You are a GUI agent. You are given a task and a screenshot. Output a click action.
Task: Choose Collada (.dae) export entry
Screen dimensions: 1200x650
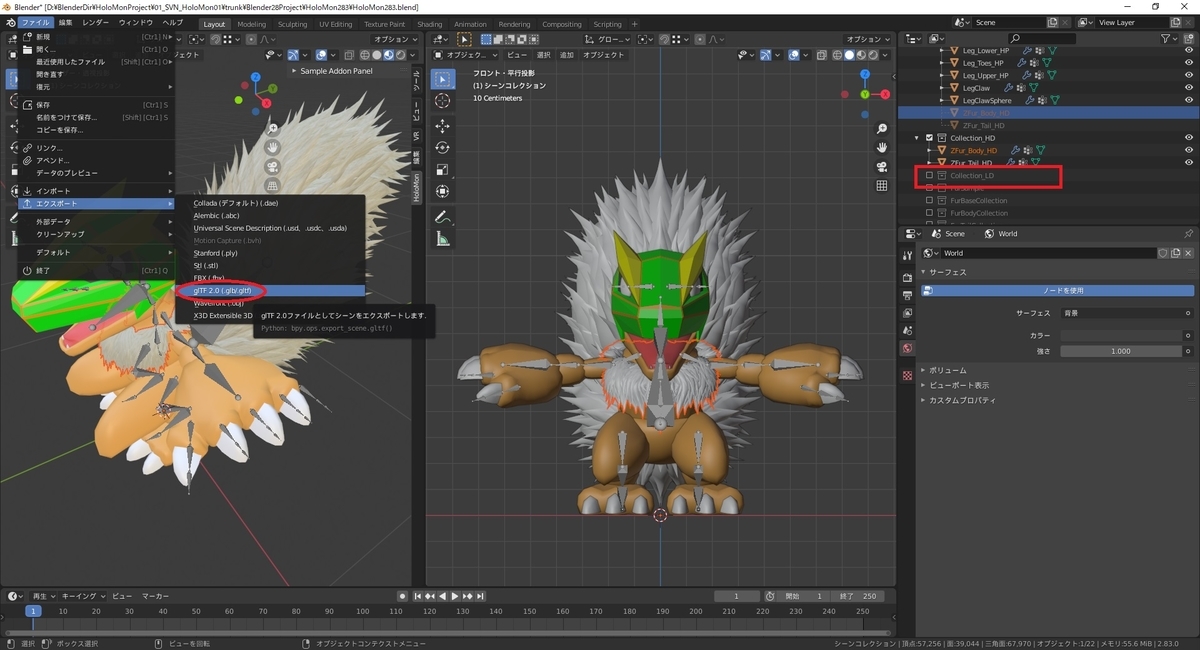tap(270, 203)
